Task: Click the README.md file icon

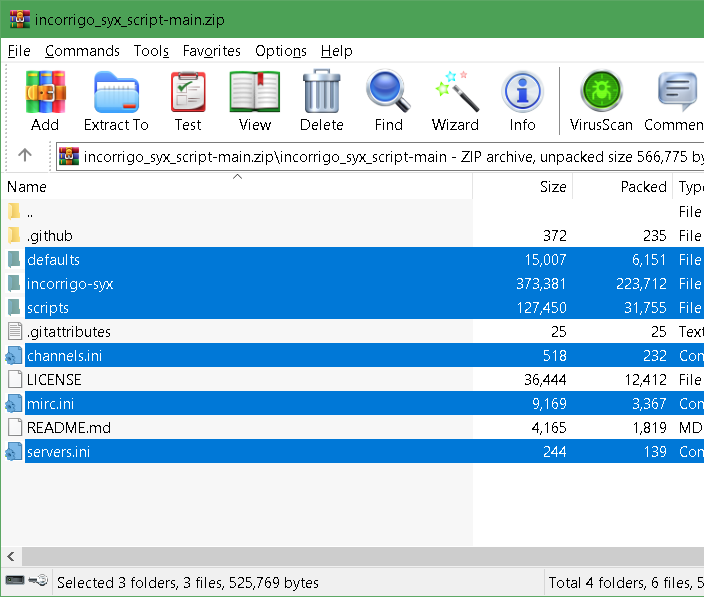Action: (15, 427)
